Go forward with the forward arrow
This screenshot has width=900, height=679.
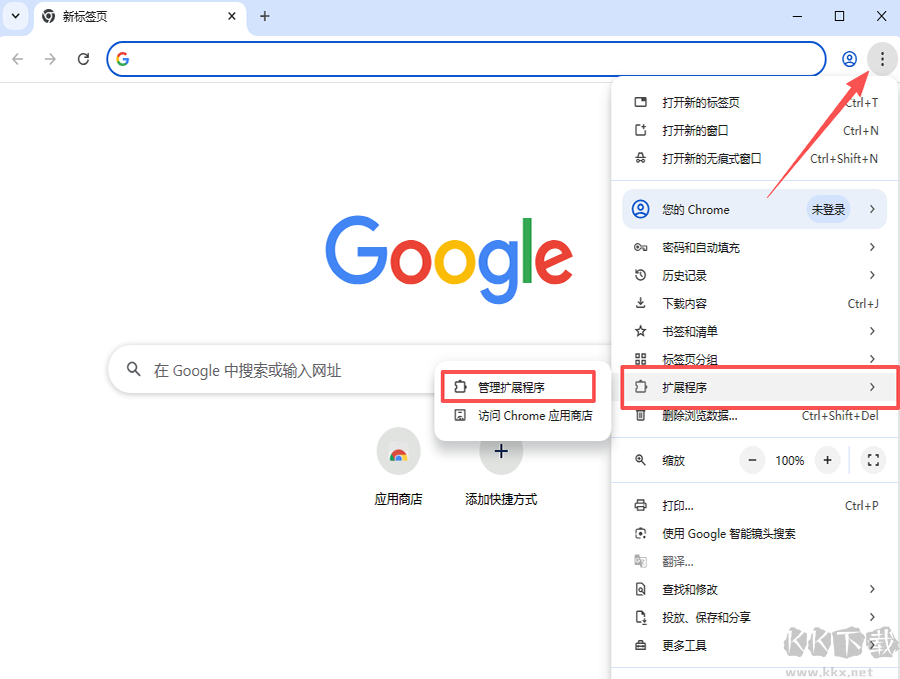click(51, 59)
